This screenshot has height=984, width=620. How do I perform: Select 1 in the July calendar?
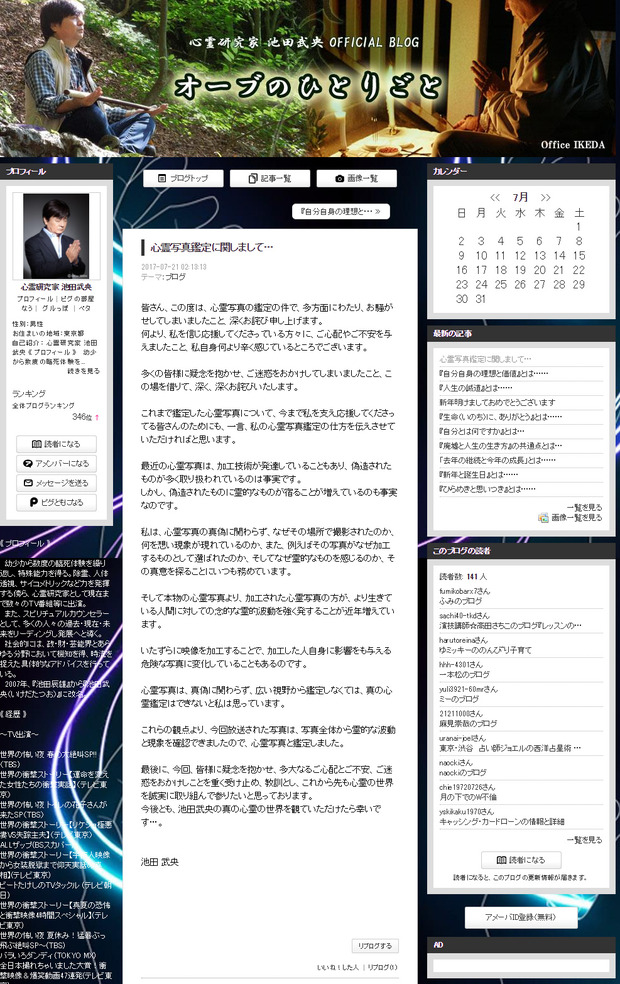tap(579, 227)
